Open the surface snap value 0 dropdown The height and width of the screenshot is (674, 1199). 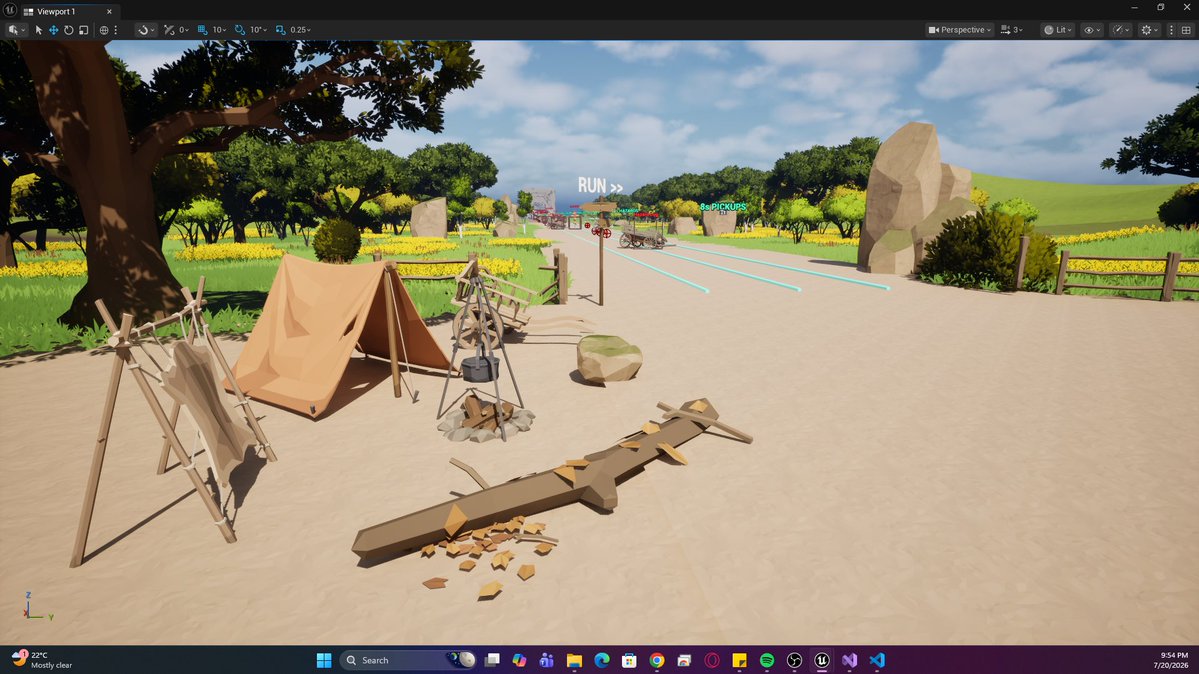point(184,30)
